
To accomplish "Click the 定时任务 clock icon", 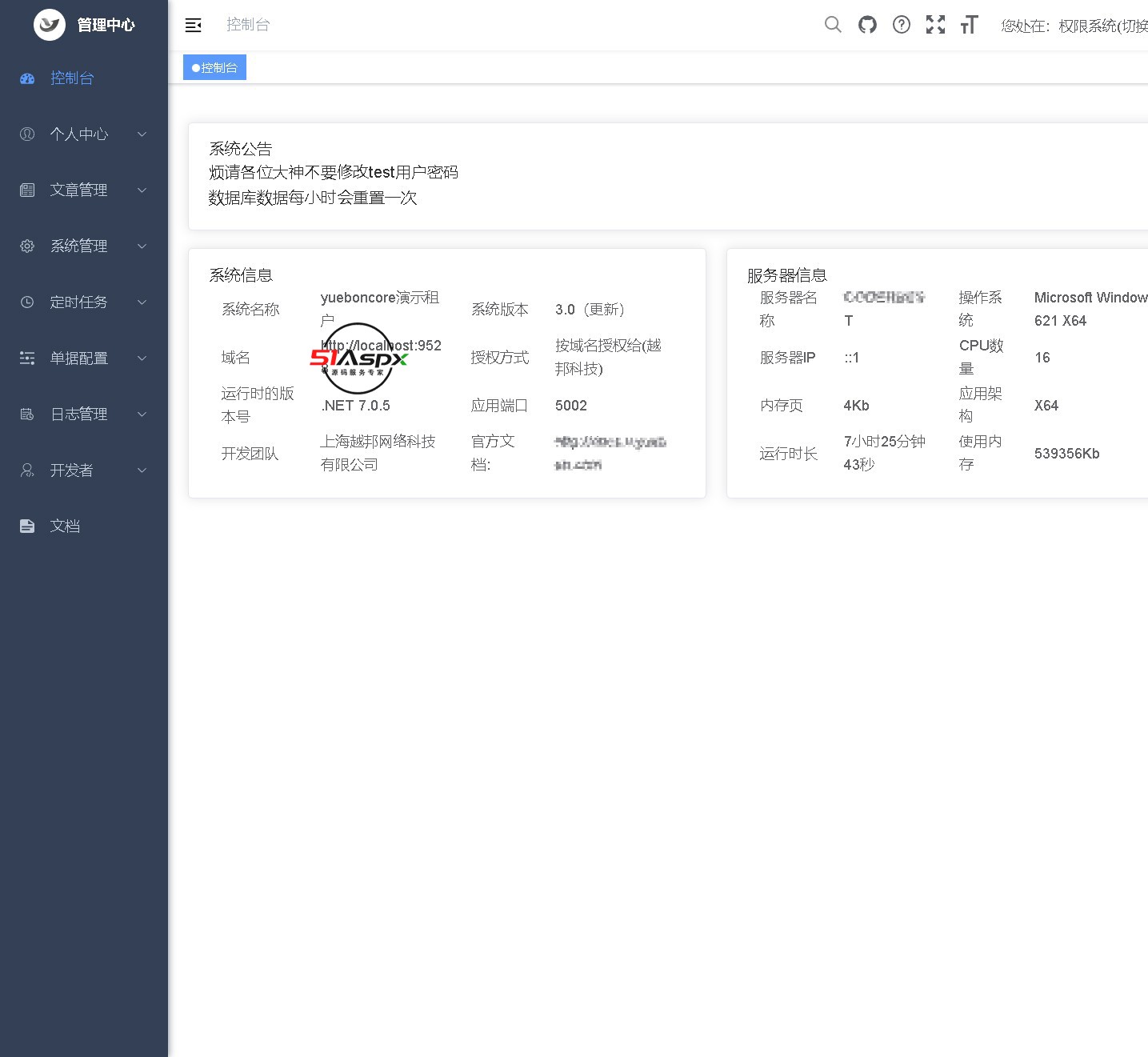I will (27, 302).
